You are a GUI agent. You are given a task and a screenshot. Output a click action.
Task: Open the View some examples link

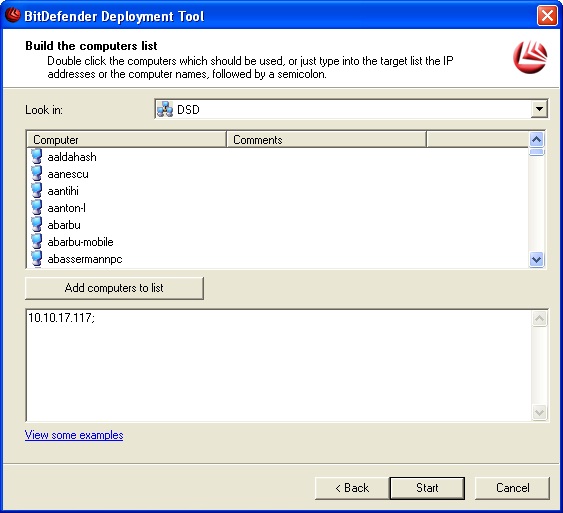pyautogui.click(x=74, y=435)
